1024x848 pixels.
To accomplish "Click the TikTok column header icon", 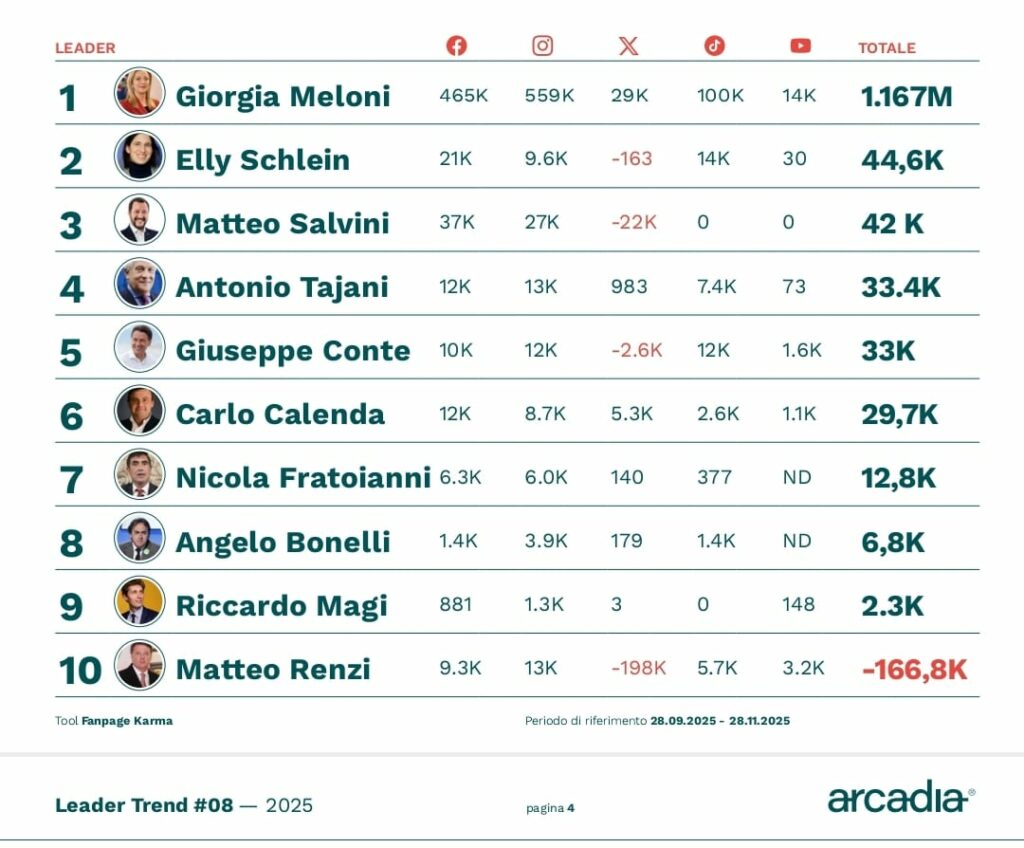I will point(714,46).
